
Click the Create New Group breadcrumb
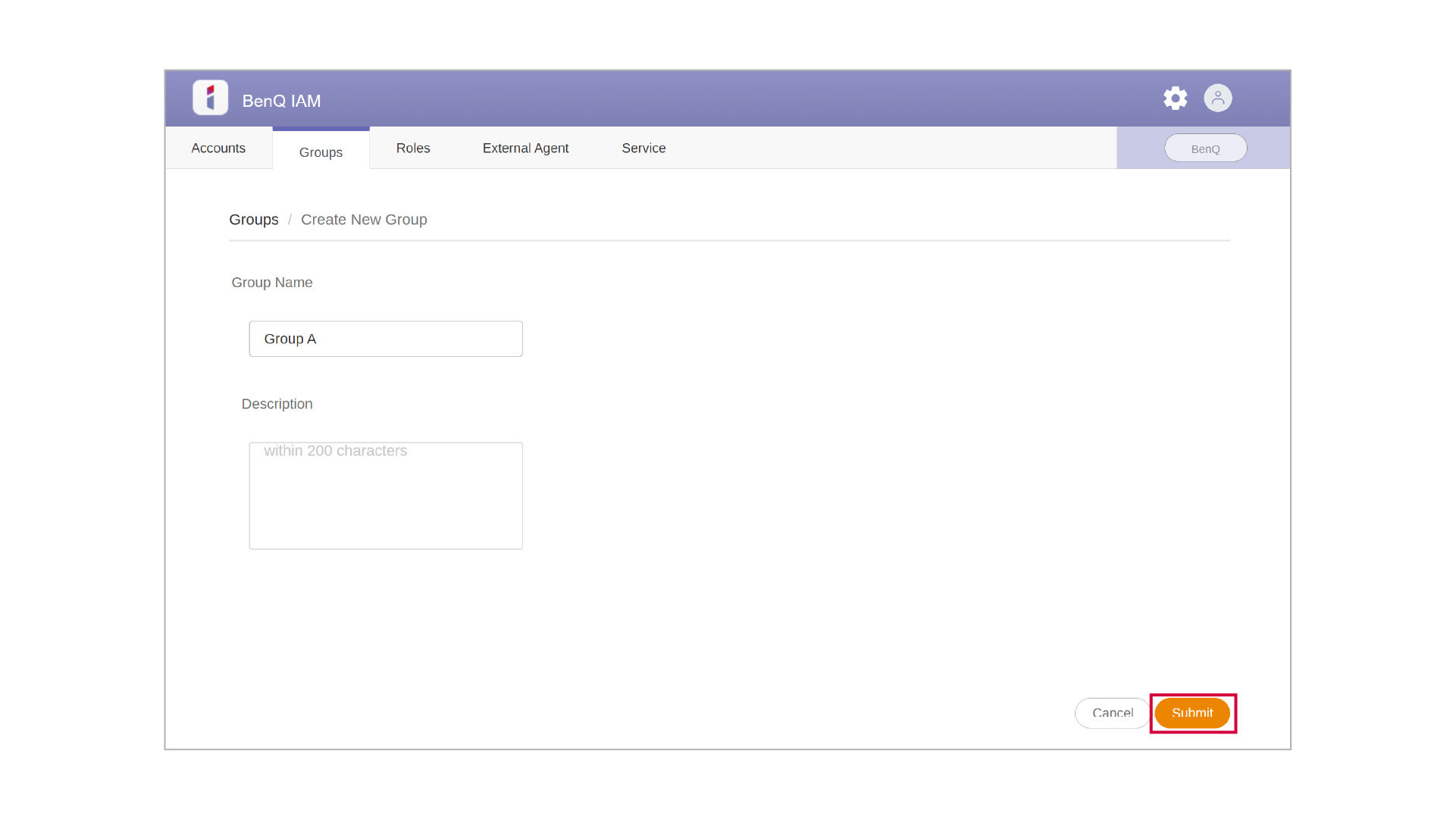coord(364,220)
